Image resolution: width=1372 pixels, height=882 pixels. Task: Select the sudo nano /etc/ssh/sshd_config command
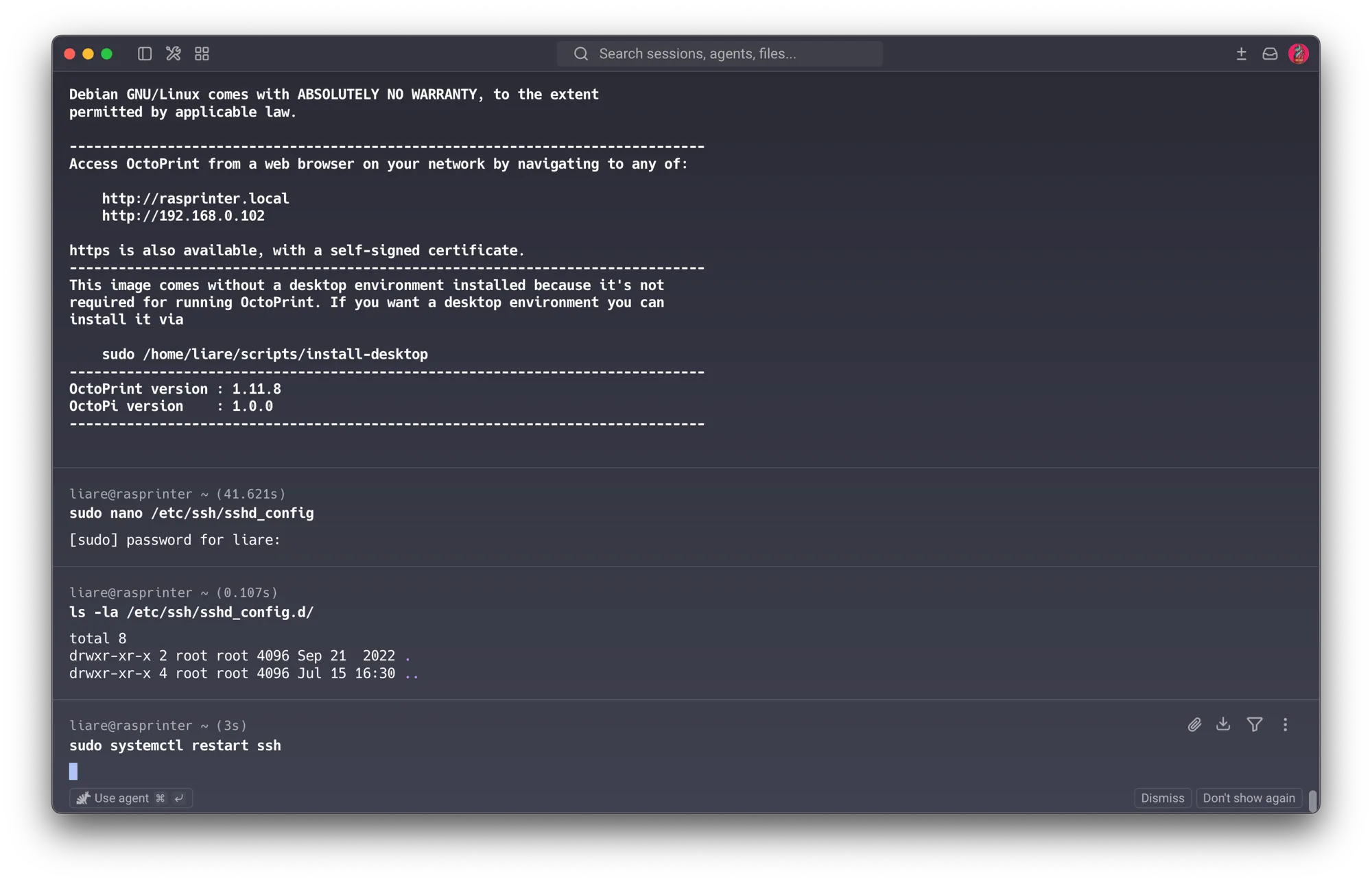click(x=191, y=513)
